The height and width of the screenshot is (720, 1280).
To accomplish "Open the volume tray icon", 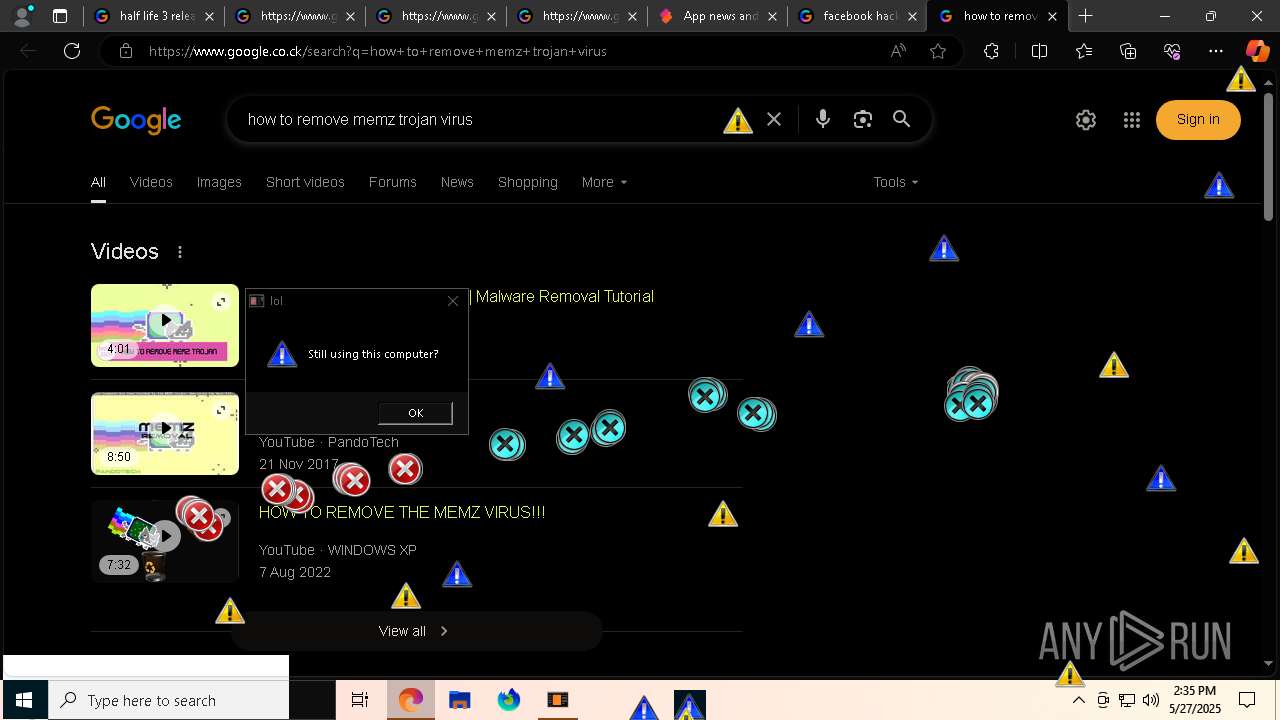I will [x=1151, y=700].
